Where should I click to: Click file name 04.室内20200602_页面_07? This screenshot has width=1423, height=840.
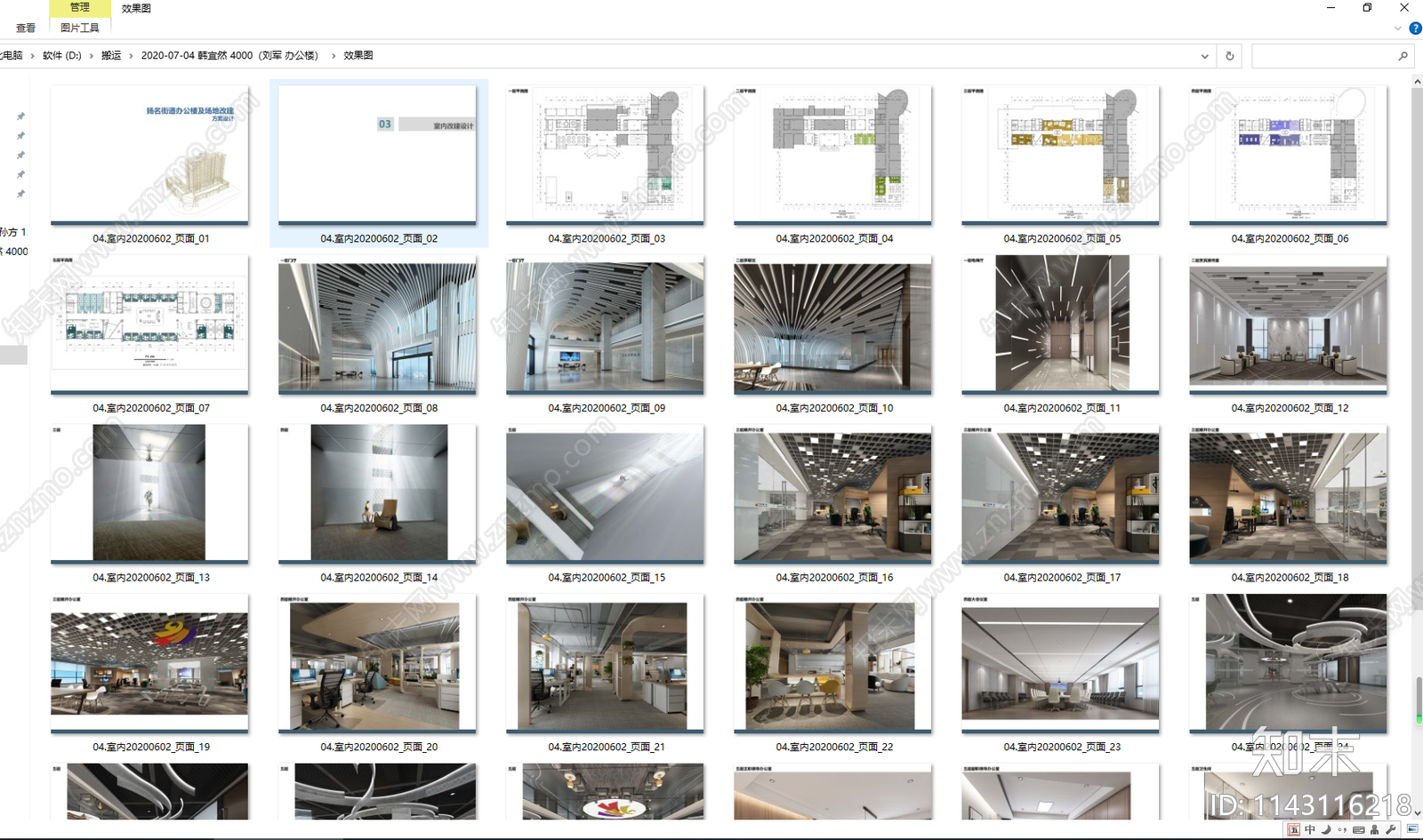tap(151, 409)
